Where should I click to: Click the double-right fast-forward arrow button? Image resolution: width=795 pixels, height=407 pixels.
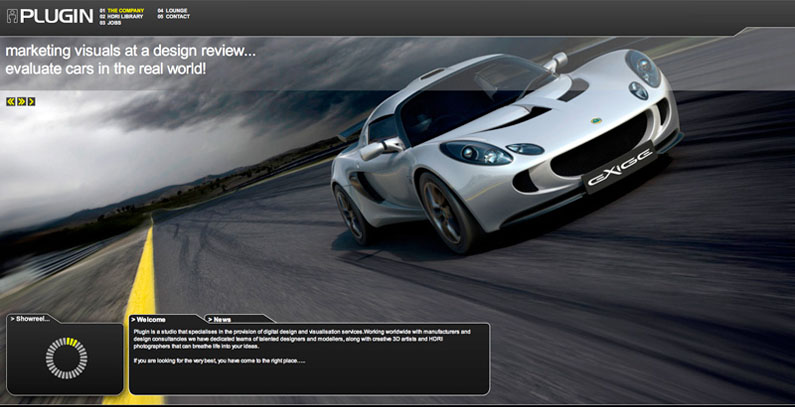coord(21,102)
